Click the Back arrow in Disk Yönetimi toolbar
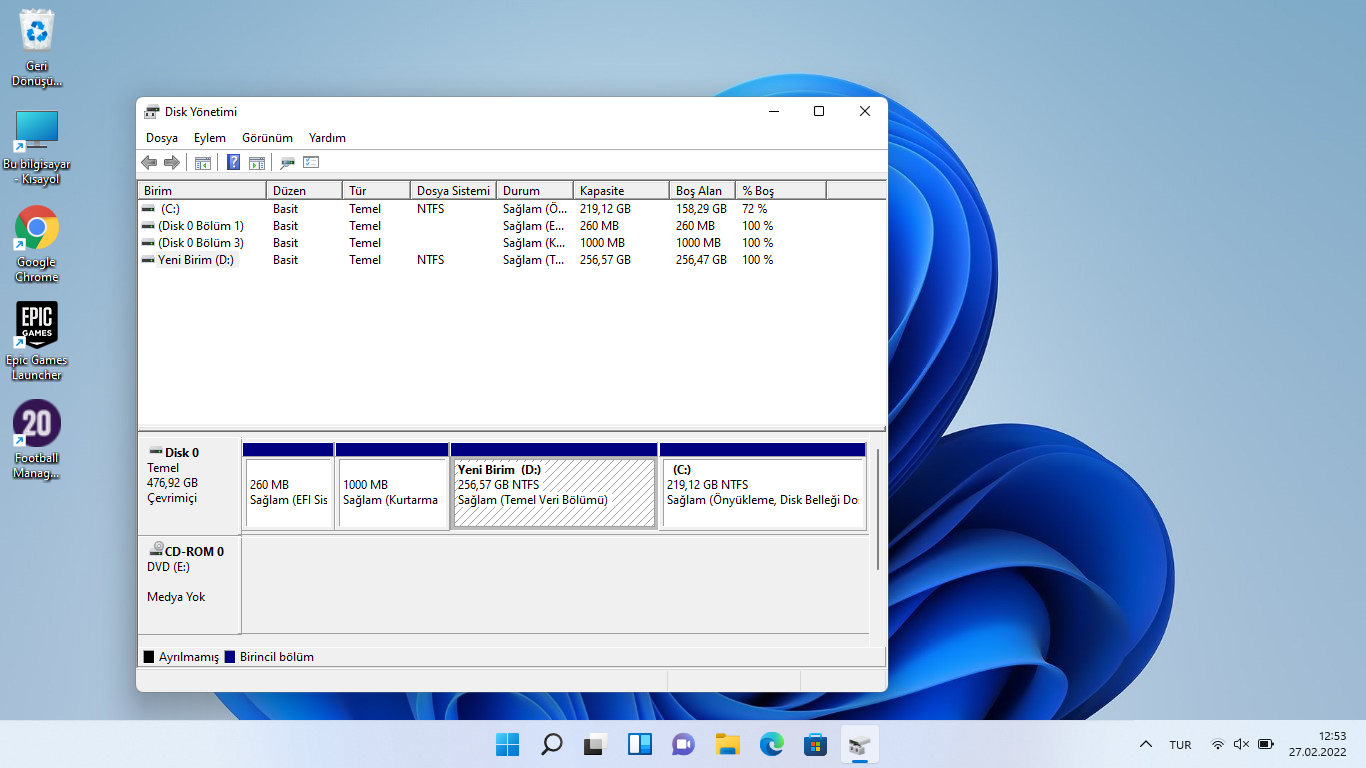The width and height of the screenshot is (1366, 768). (149, 162)
